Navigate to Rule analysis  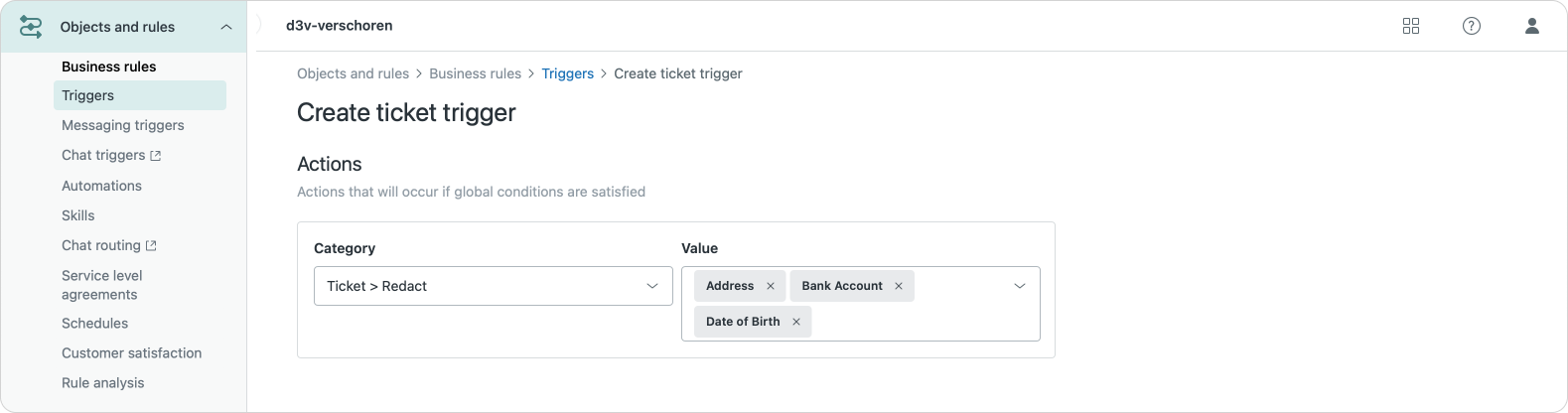tap(102, 382)
